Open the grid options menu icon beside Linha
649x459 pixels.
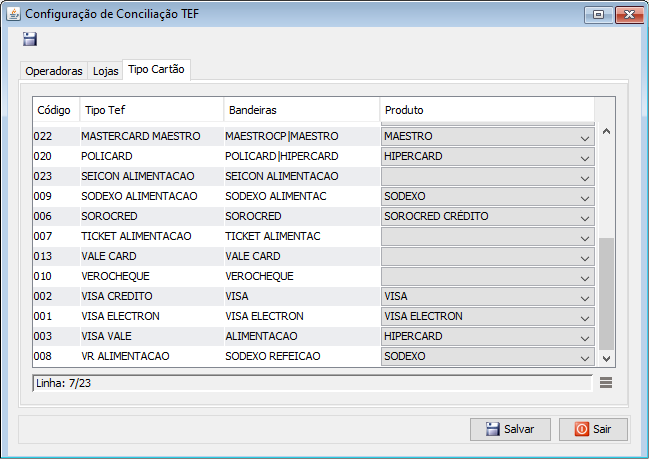[606, 383]
